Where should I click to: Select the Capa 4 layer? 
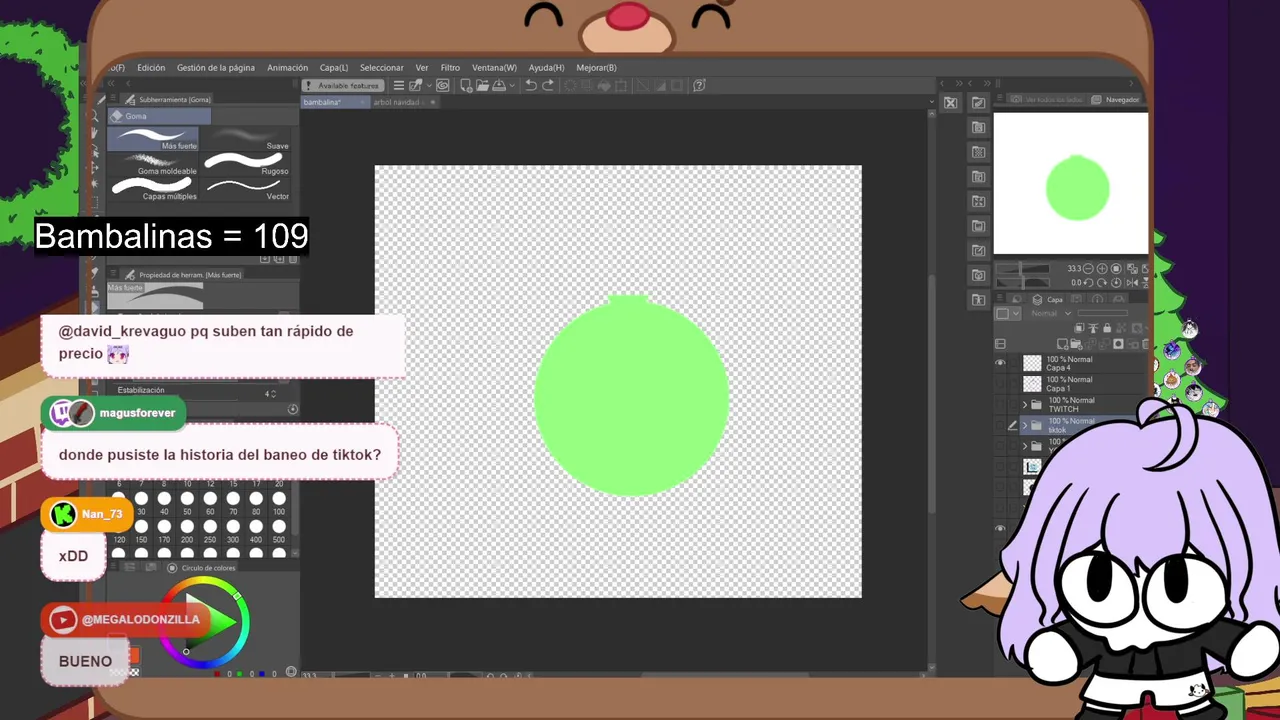click(1085, 364)
